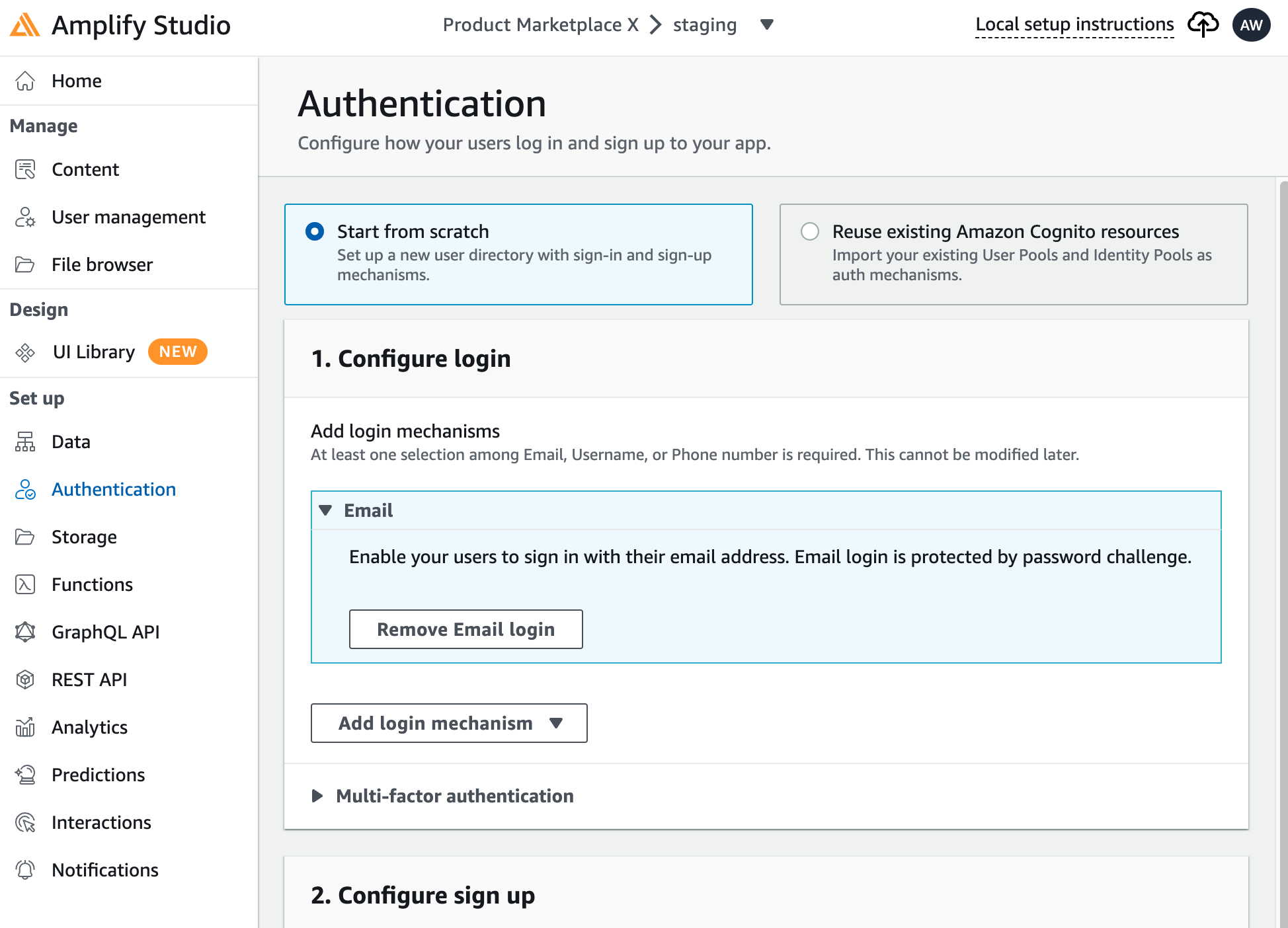Click the Home house icon
This screenshot has width=1288, height=928.
[x=25, y=81]
